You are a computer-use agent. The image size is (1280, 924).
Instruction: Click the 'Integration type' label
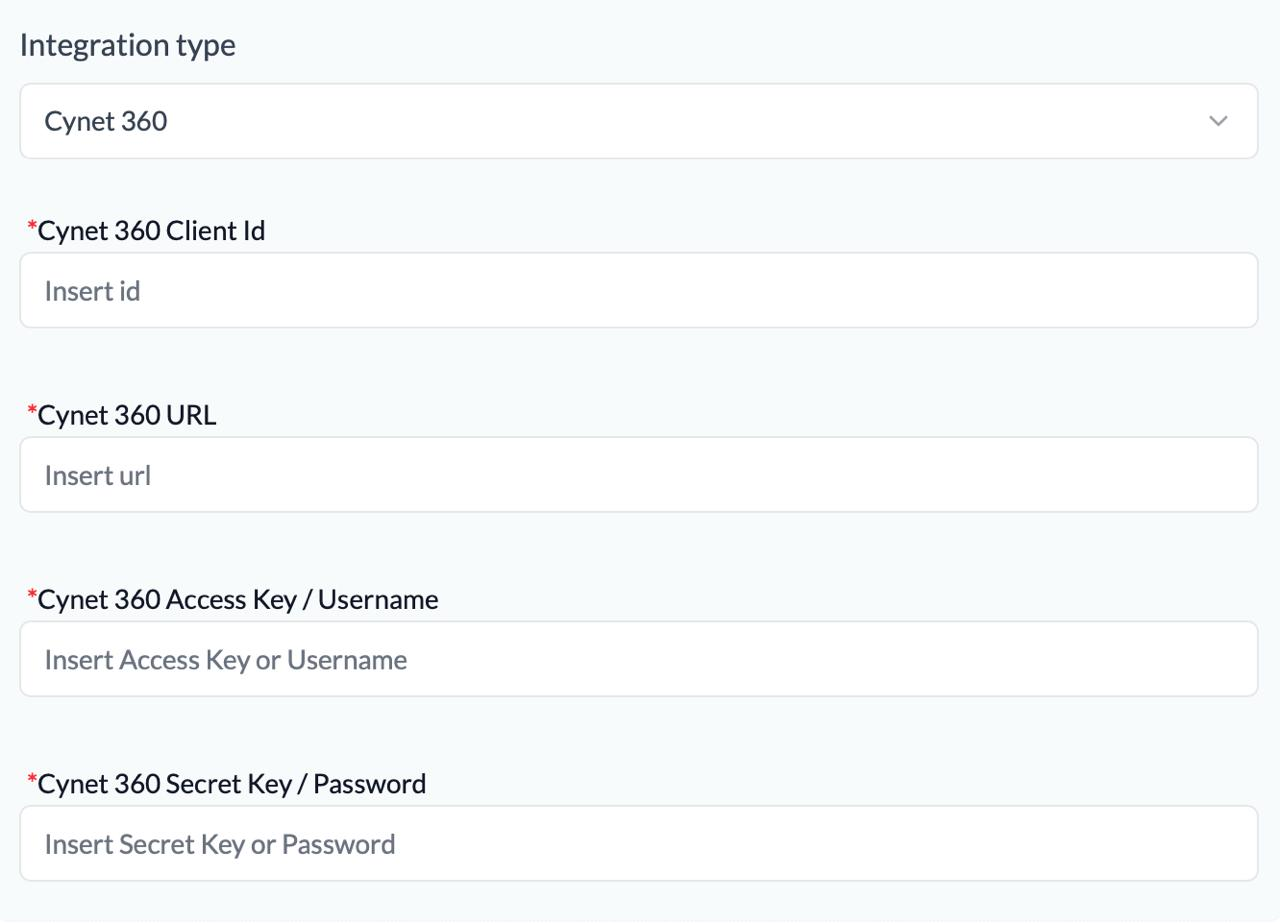coord(128,45)
